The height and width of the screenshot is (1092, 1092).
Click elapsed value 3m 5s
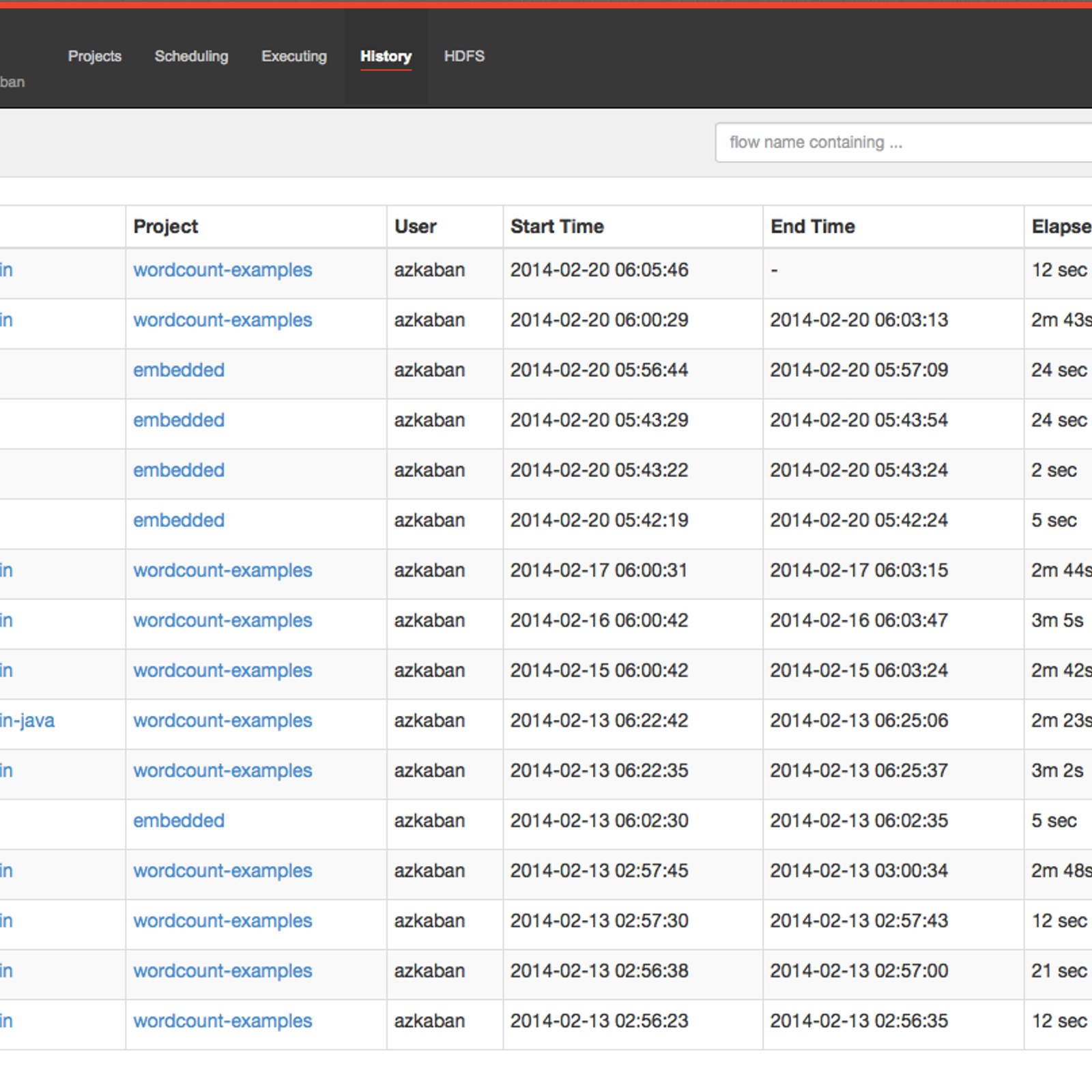pyautogui.click(x=1057, y=620)
